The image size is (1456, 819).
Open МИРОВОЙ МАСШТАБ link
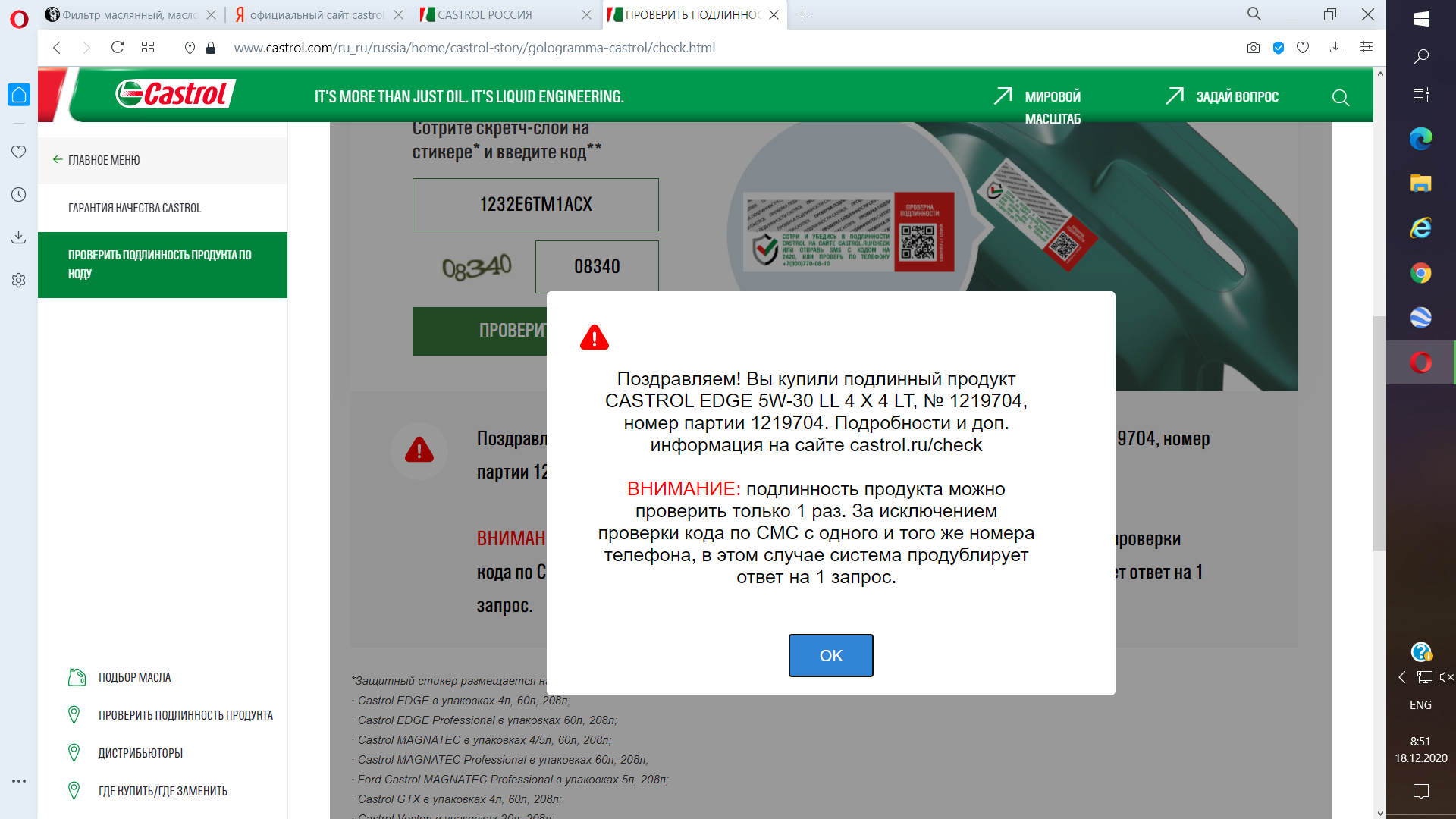point(1037,106)
